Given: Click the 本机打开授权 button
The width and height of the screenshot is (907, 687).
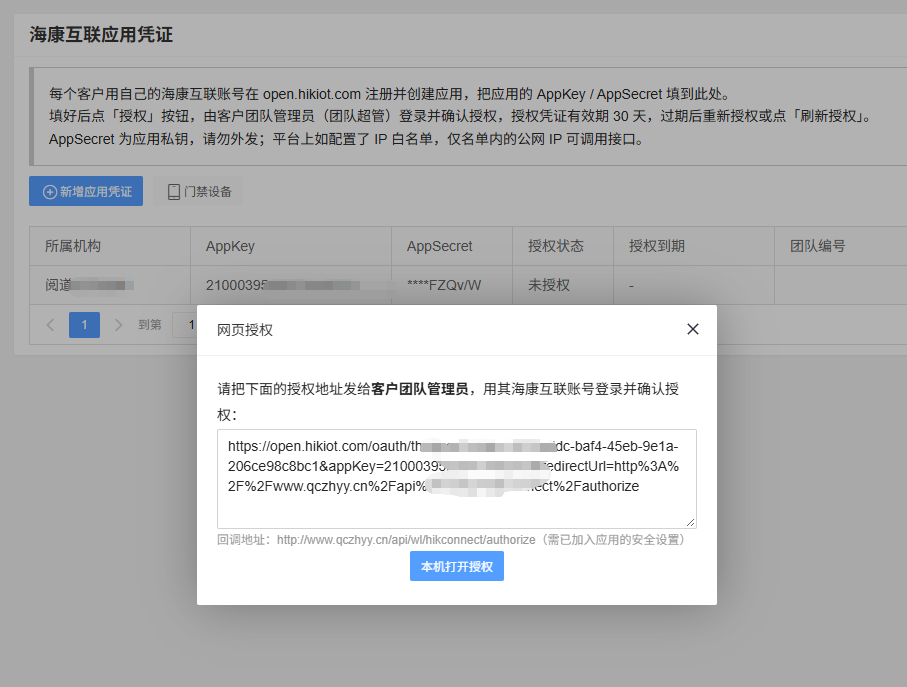Looking at the screenshot, I should pos(456,566).
